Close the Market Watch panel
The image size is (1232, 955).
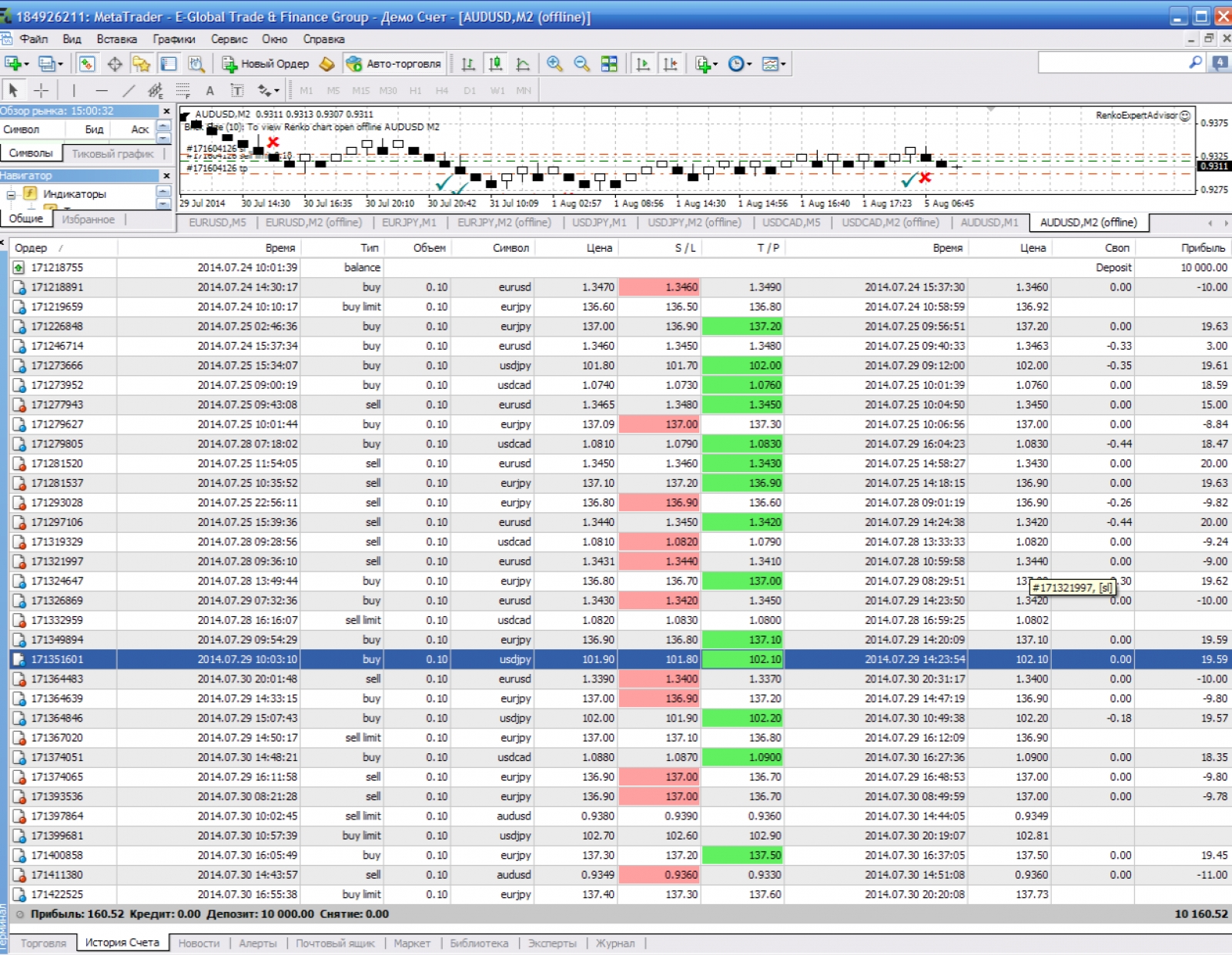pyautogui.click(x=166, y=111)
